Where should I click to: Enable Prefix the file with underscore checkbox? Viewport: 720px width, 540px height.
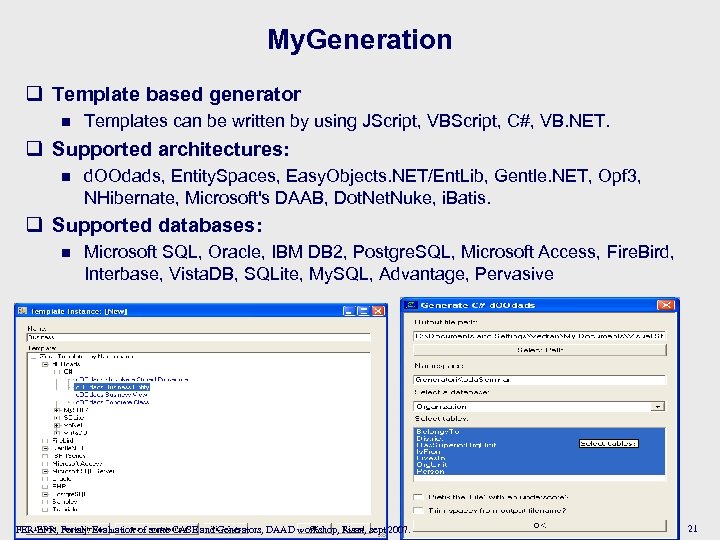[x=418, y=497]
